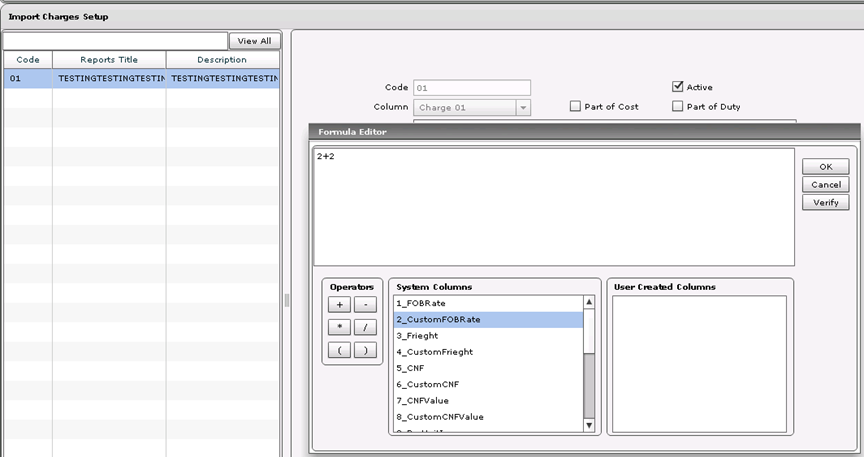Screen dimensions: 864x457
Task: Click View All button
Action: click(255, 41)
